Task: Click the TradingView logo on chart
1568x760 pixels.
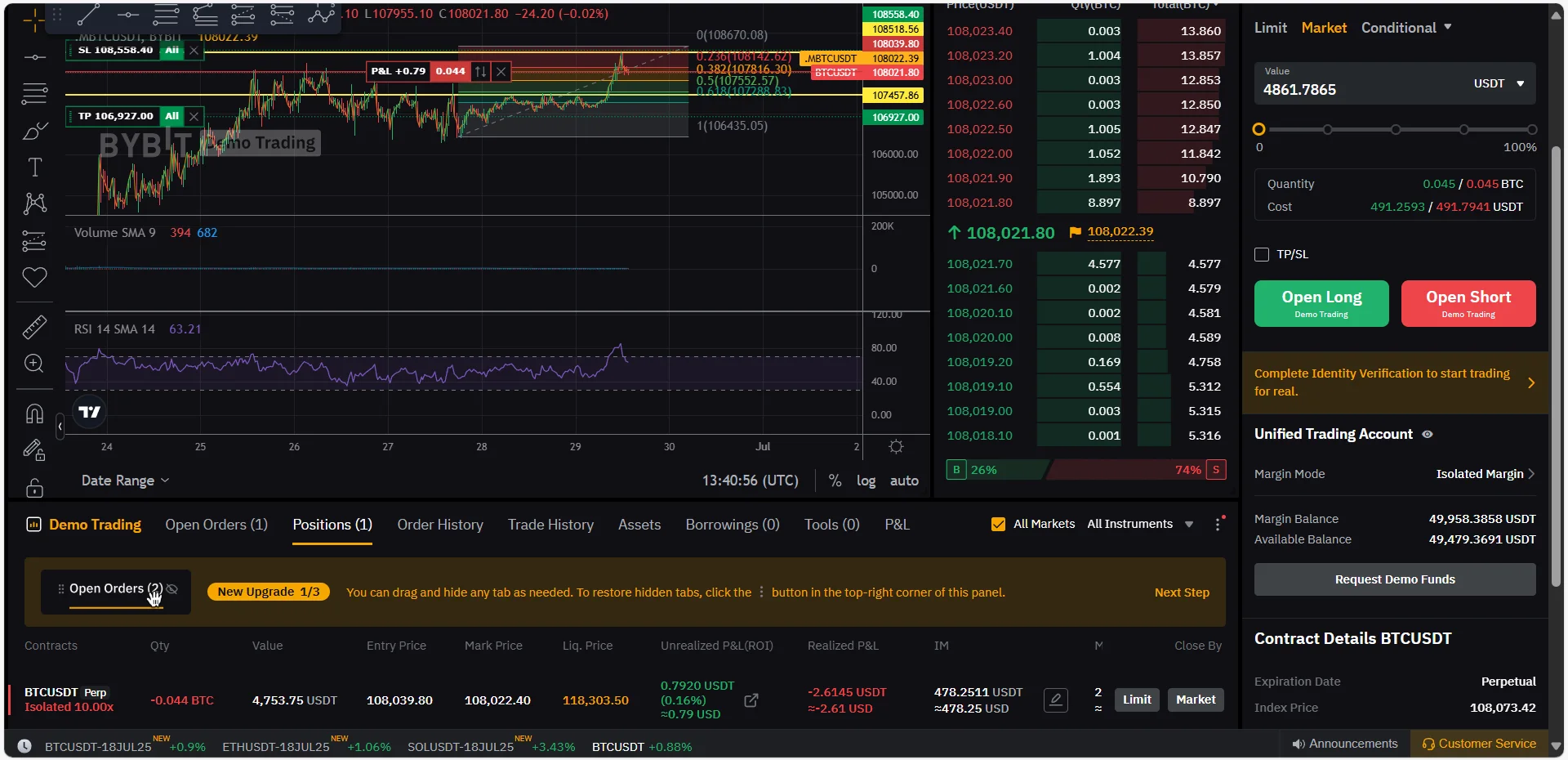Action: (90, 412)
